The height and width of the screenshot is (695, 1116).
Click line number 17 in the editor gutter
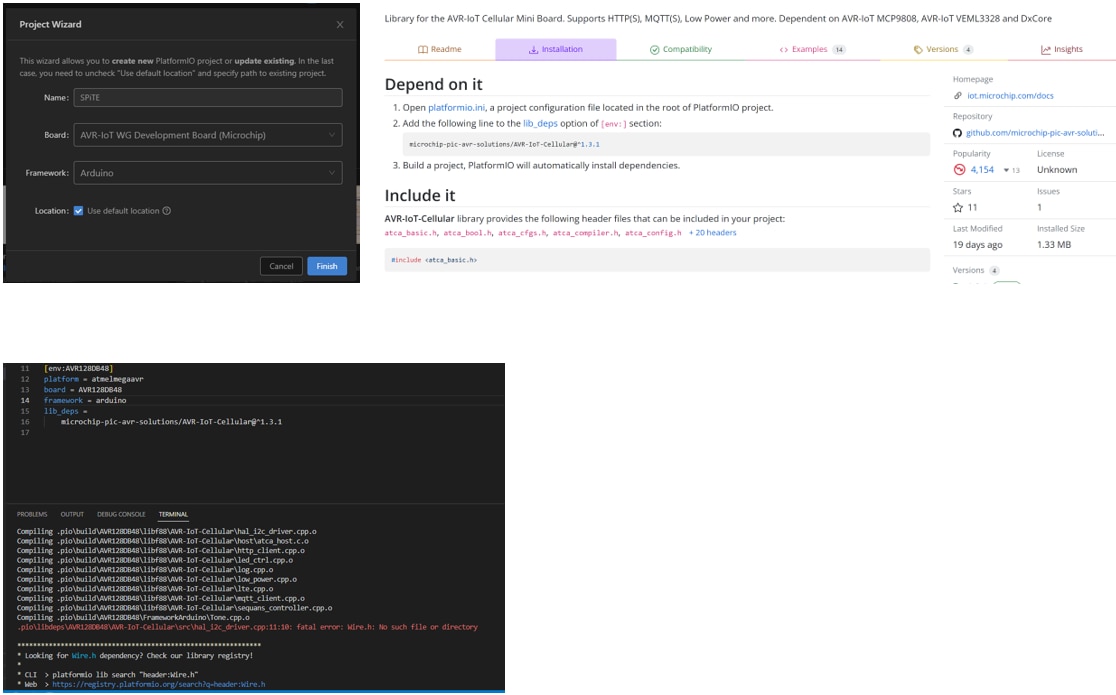(25, 433)
